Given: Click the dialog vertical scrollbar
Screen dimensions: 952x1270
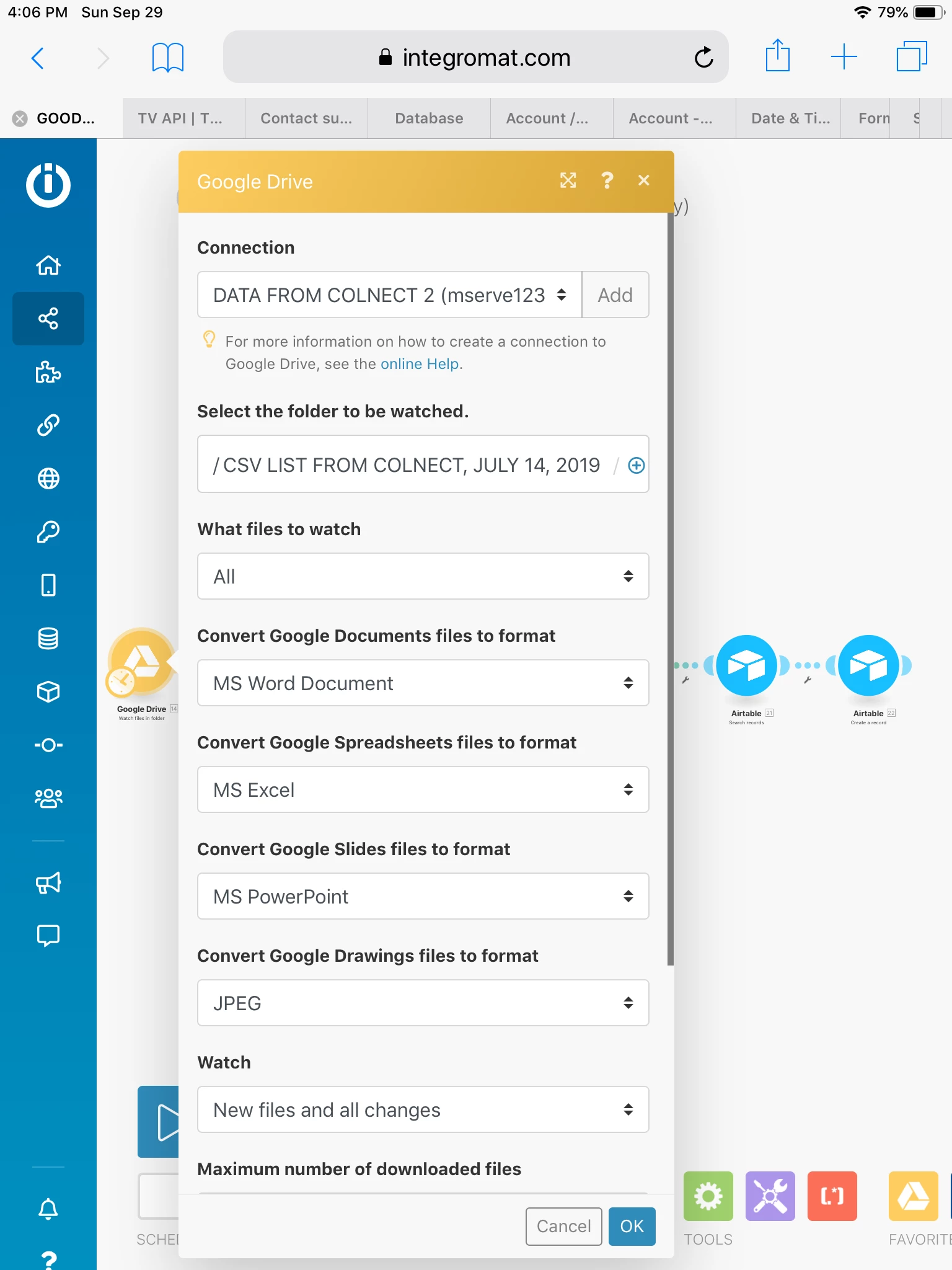Looking at the screenshot, I should click(x=671, y=589).
